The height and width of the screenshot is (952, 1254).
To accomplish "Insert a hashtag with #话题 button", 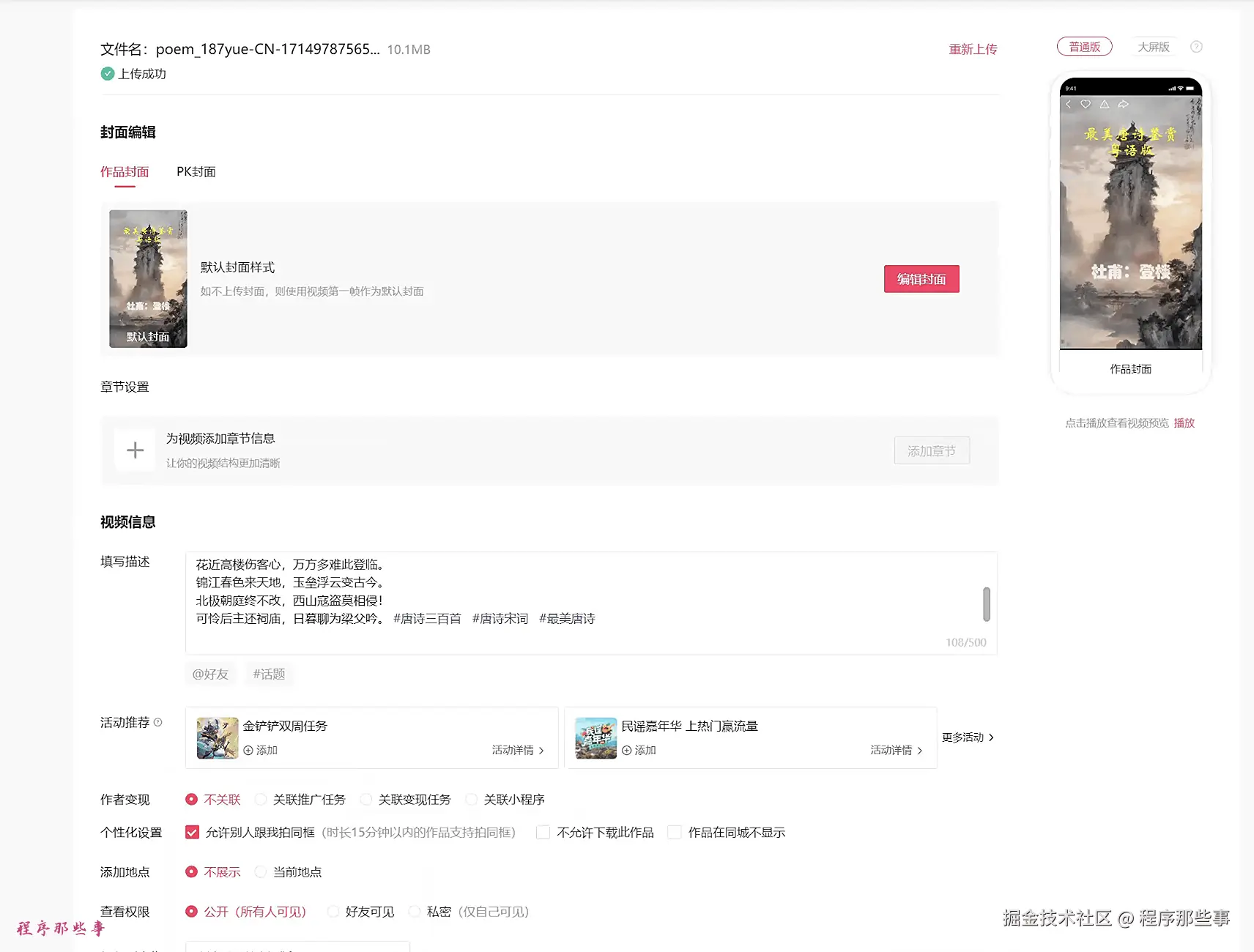I will (269, 674).
